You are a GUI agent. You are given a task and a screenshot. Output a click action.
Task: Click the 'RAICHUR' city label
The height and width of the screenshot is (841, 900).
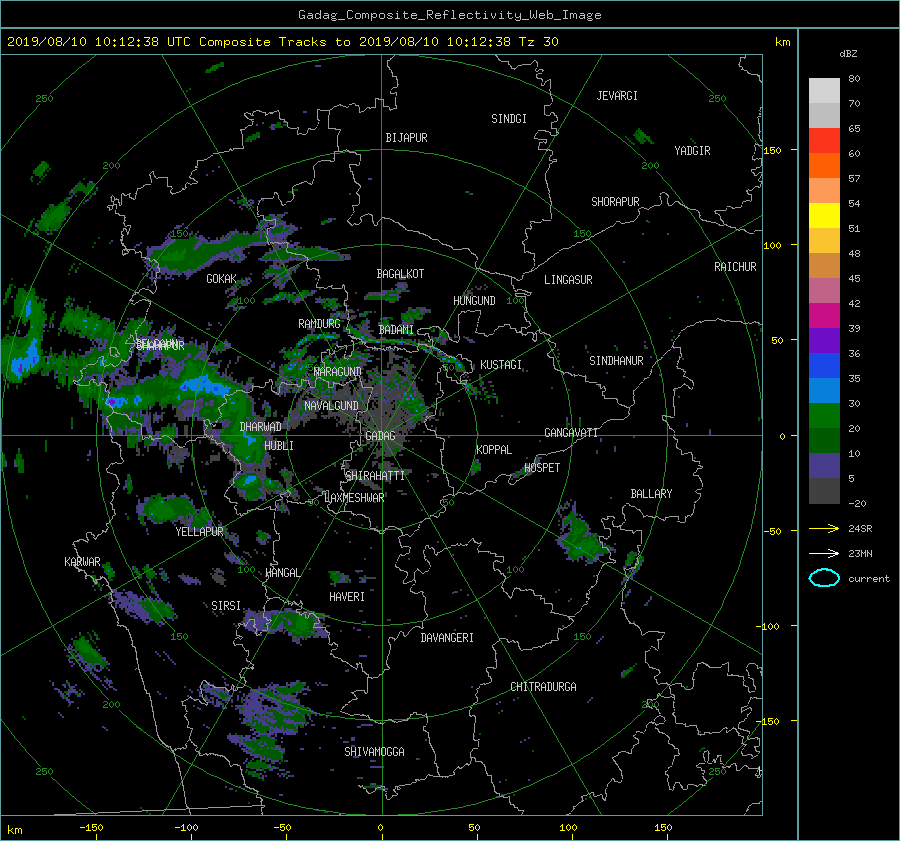click(735, 267)
